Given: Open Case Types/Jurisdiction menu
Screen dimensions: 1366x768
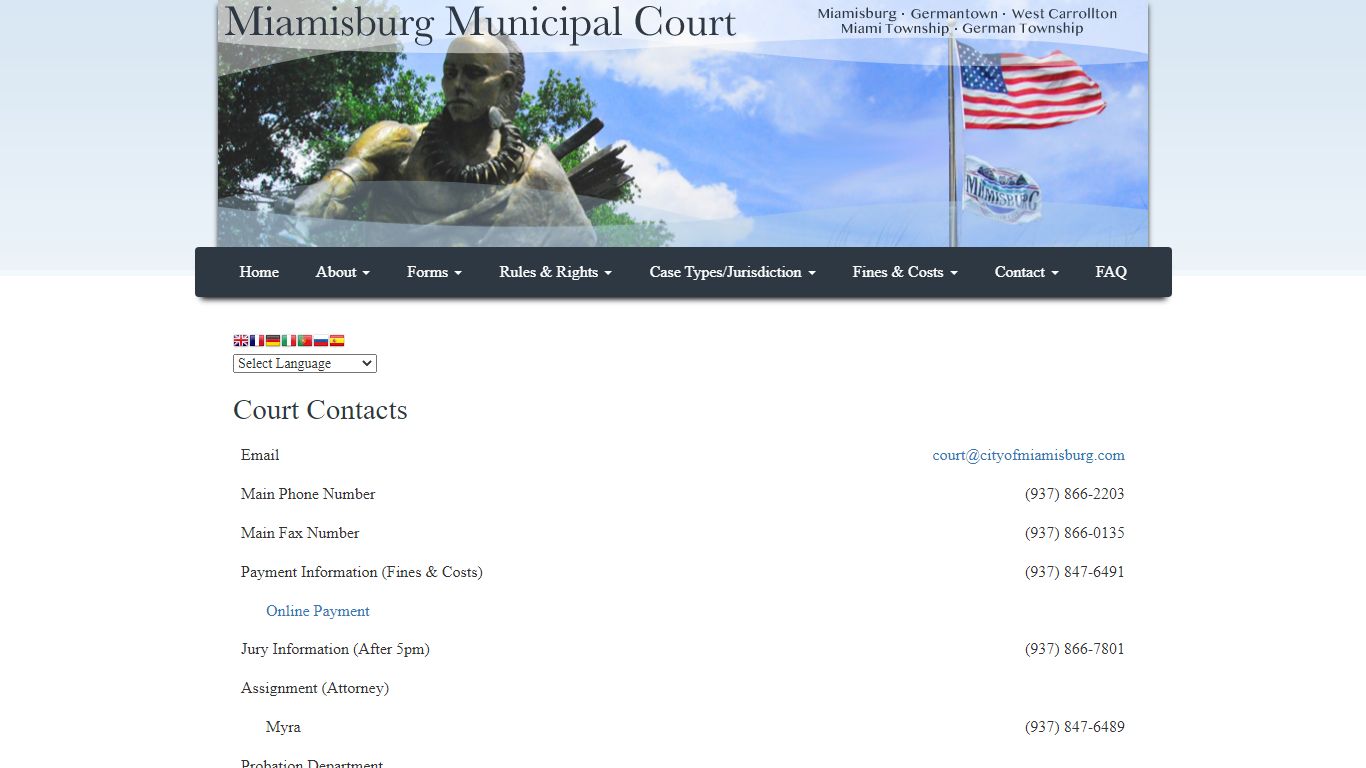Looking at the screenshot, I should [x=733, y=272].
